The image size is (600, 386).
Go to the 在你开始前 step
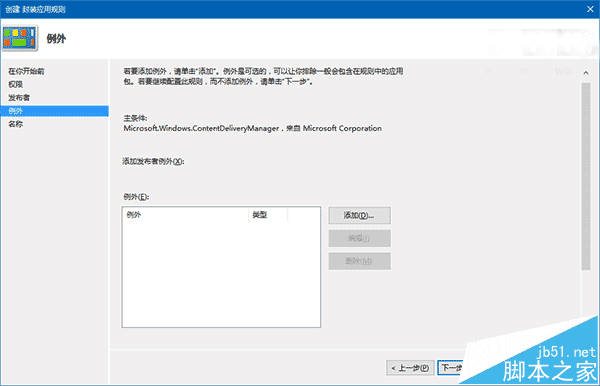pyautogui.click(x=26, y=71)
